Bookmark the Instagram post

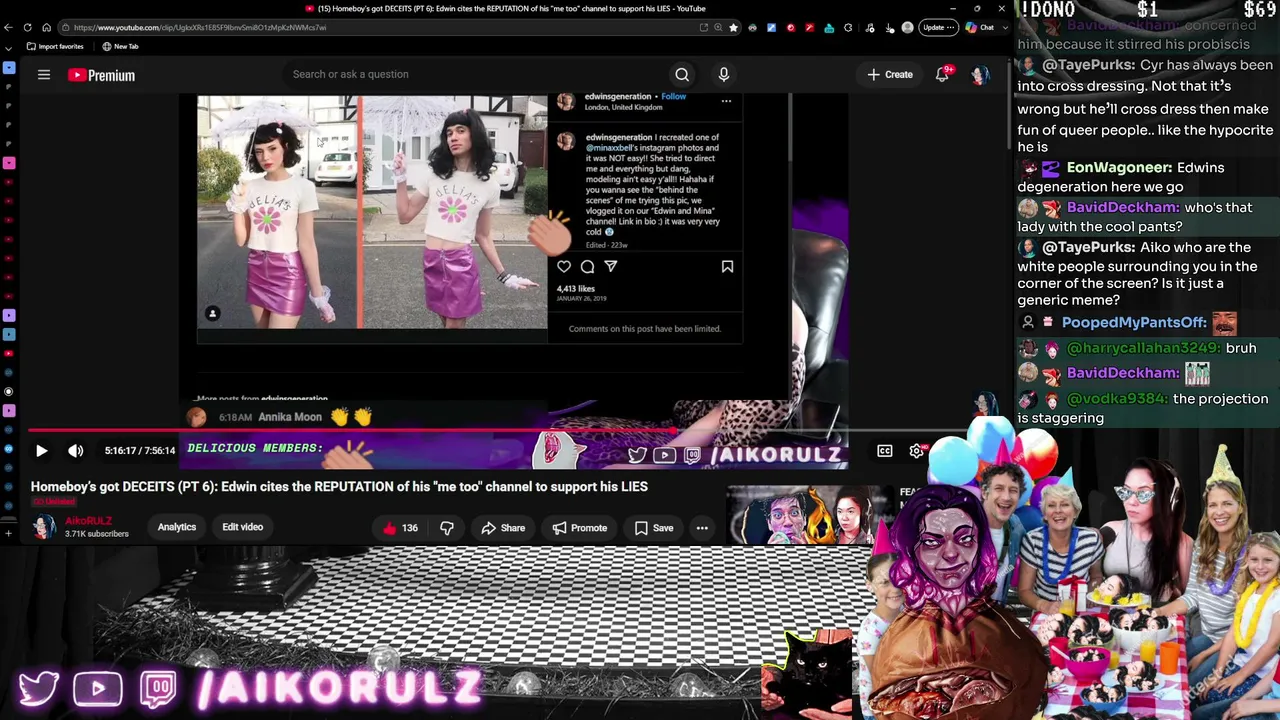pyautogui.click(x=727, y=267)
